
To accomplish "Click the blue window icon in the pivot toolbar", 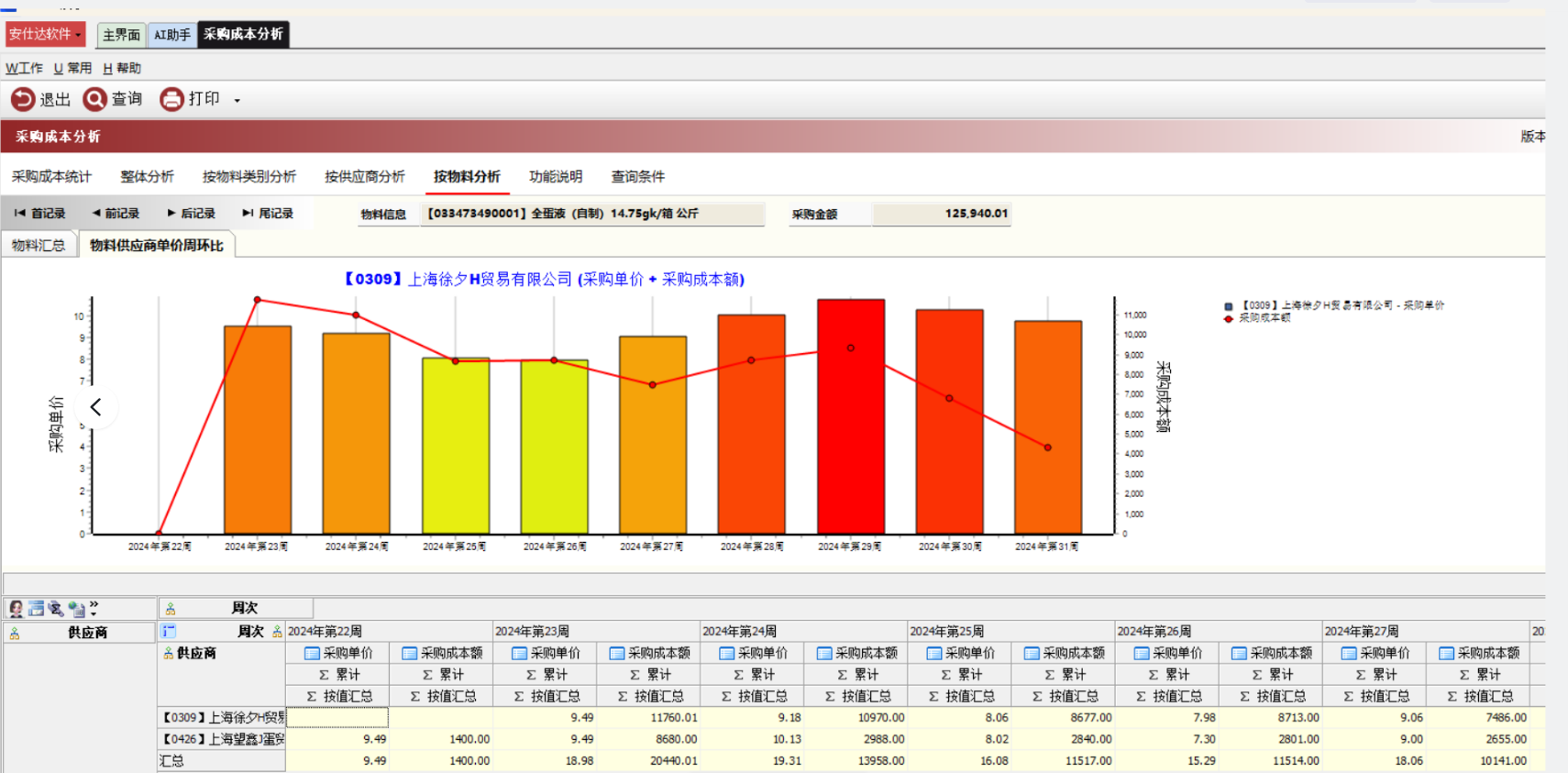I will tap(36, 609).
